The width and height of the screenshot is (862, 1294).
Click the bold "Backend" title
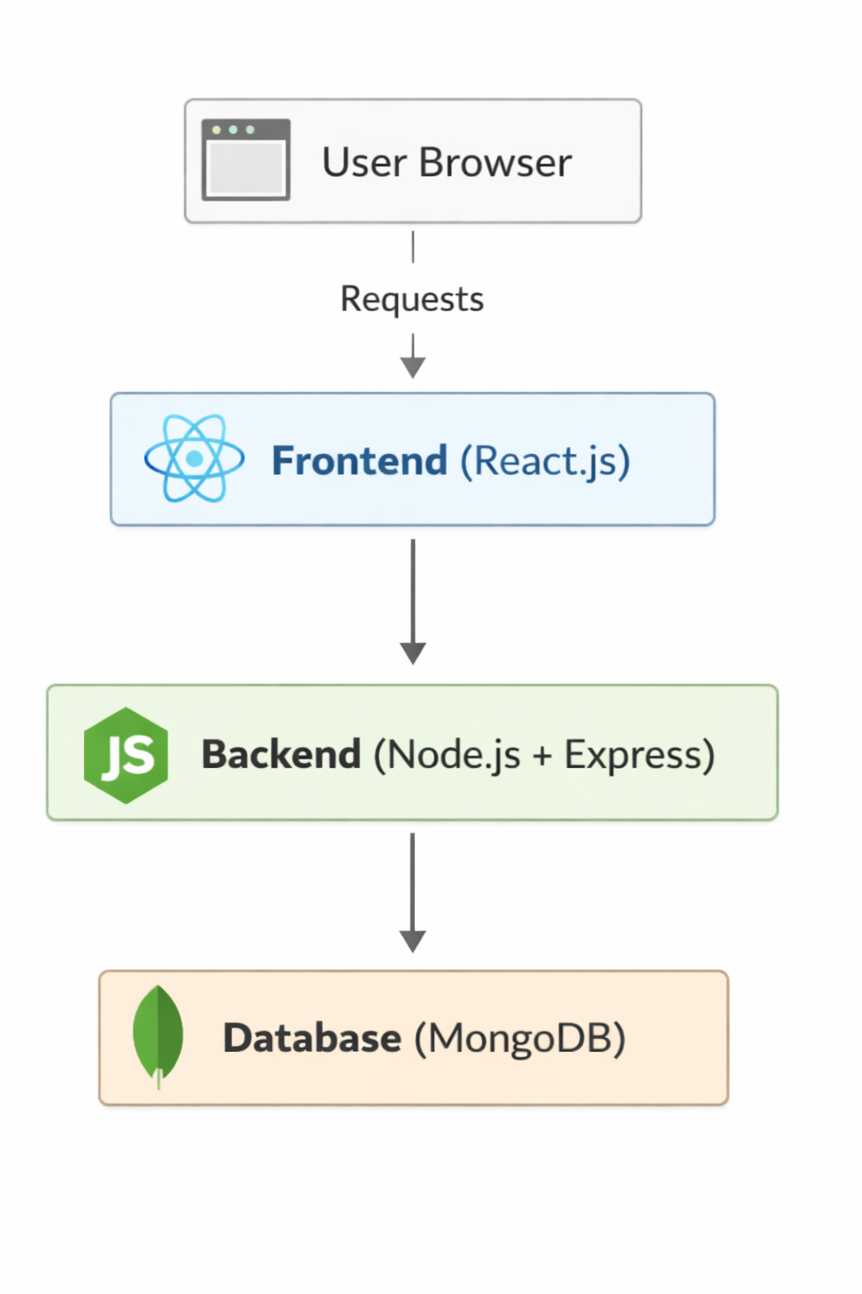[x=281, y=754]
